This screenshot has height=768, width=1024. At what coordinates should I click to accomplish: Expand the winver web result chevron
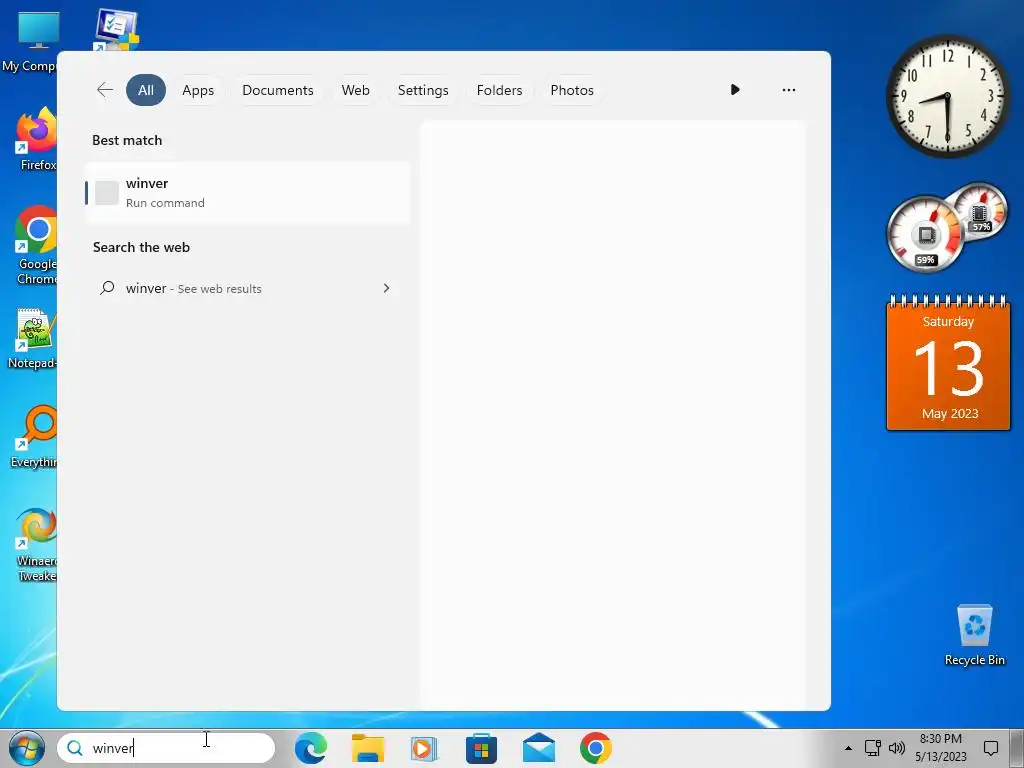tap(387, 288)
